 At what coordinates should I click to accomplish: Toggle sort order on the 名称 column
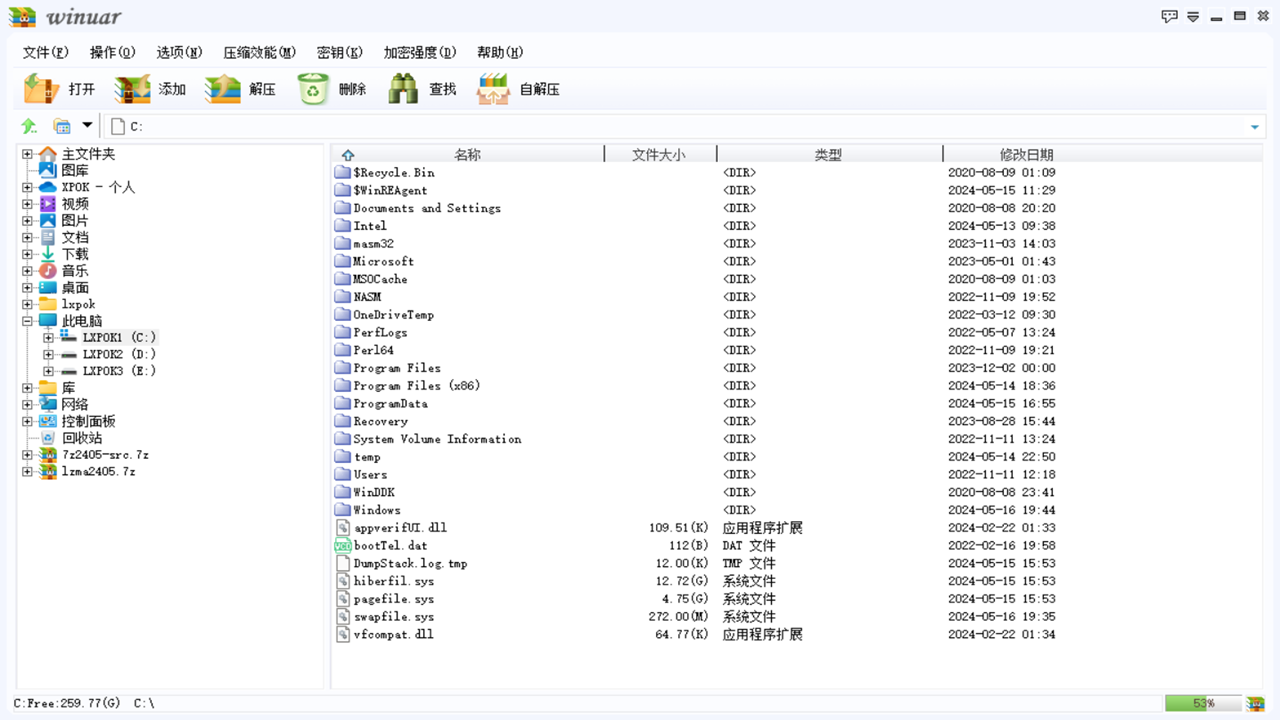coord(468,154)
